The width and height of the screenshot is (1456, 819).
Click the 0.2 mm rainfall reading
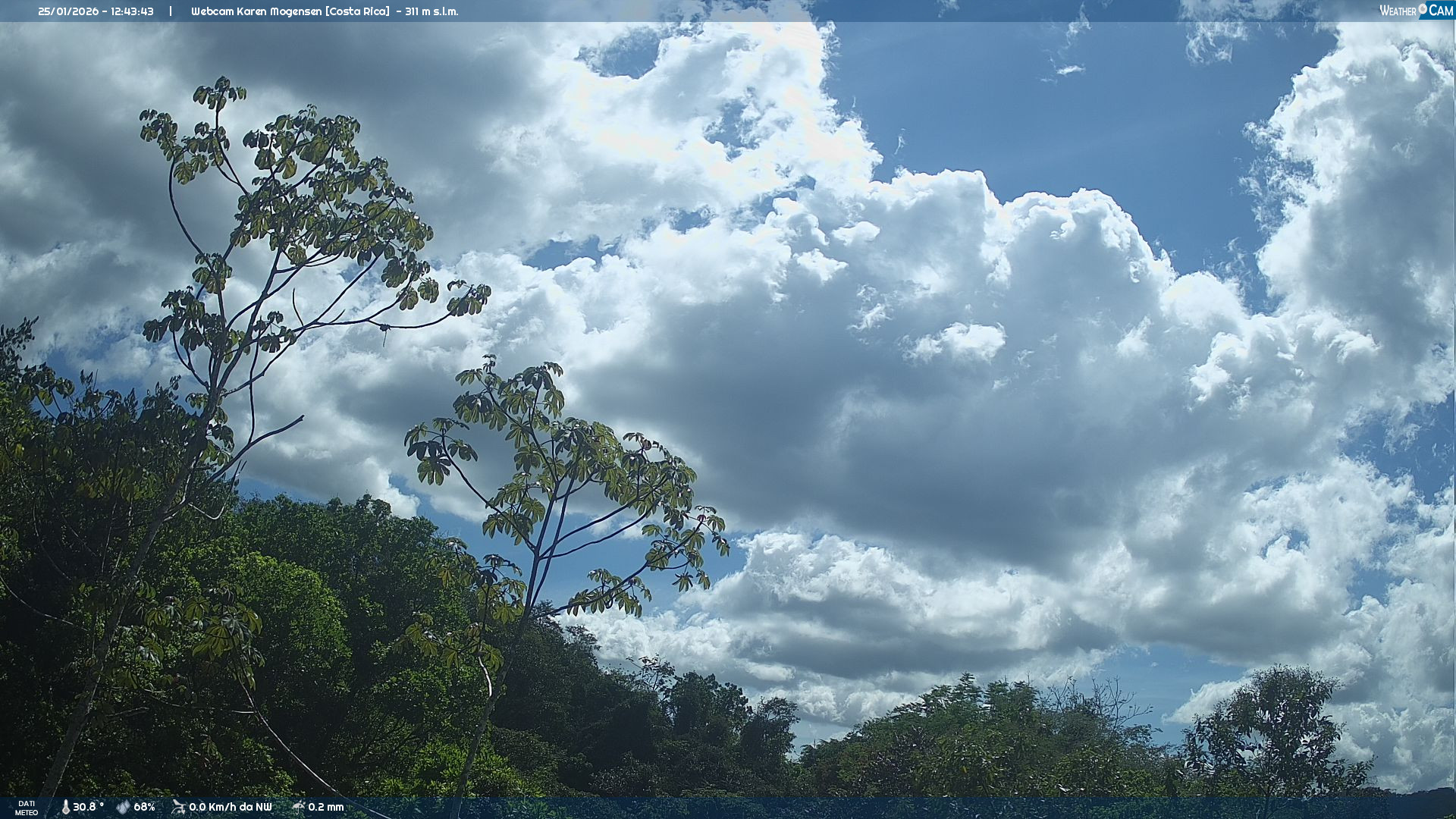click(x=325, y=807)
